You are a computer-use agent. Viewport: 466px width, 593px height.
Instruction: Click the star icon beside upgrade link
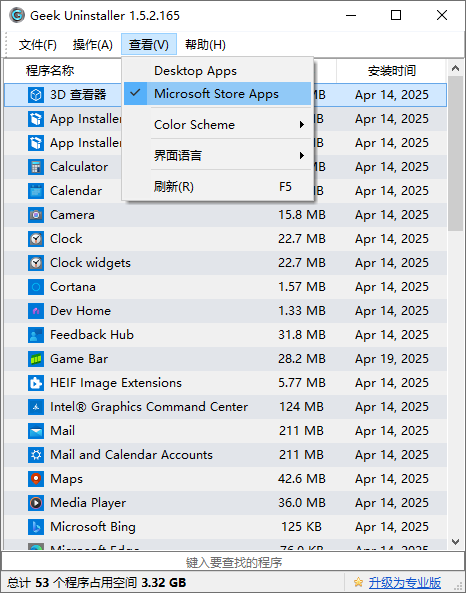tap(358, 582)
